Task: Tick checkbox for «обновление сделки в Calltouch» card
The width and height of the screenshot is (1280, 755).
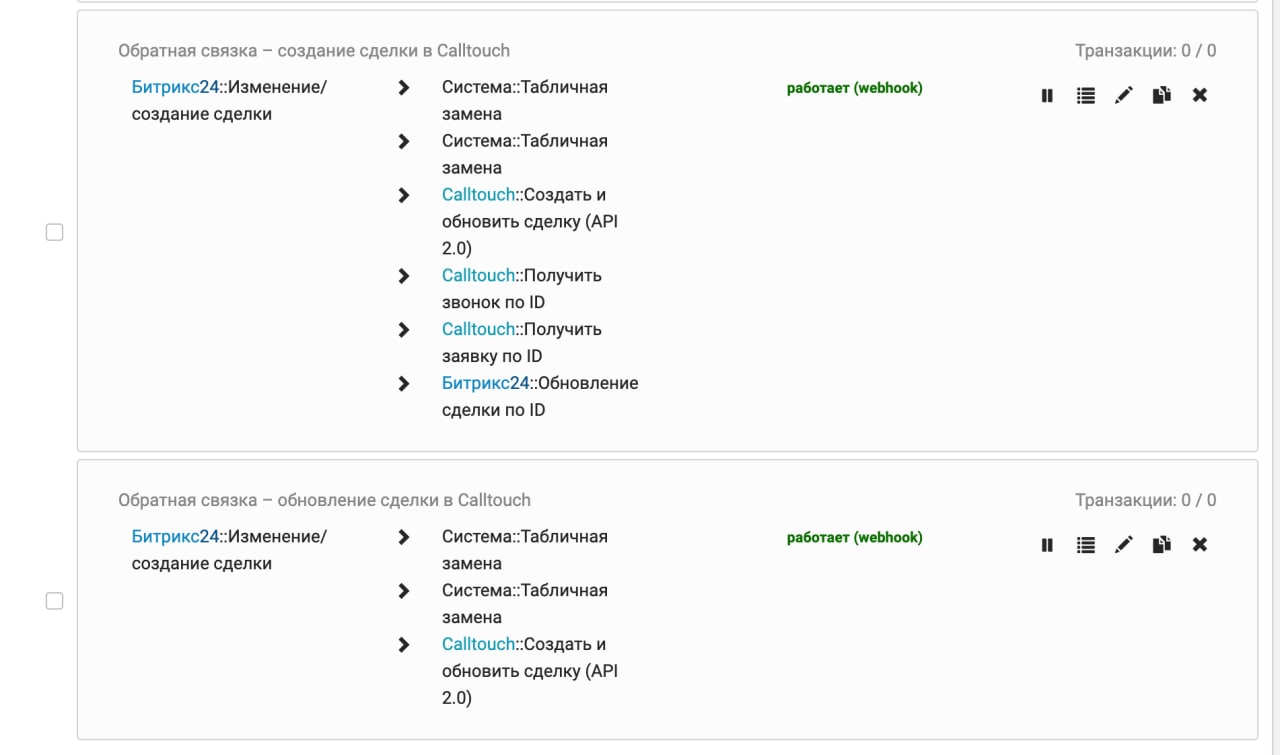Action: tap(54, 601)
